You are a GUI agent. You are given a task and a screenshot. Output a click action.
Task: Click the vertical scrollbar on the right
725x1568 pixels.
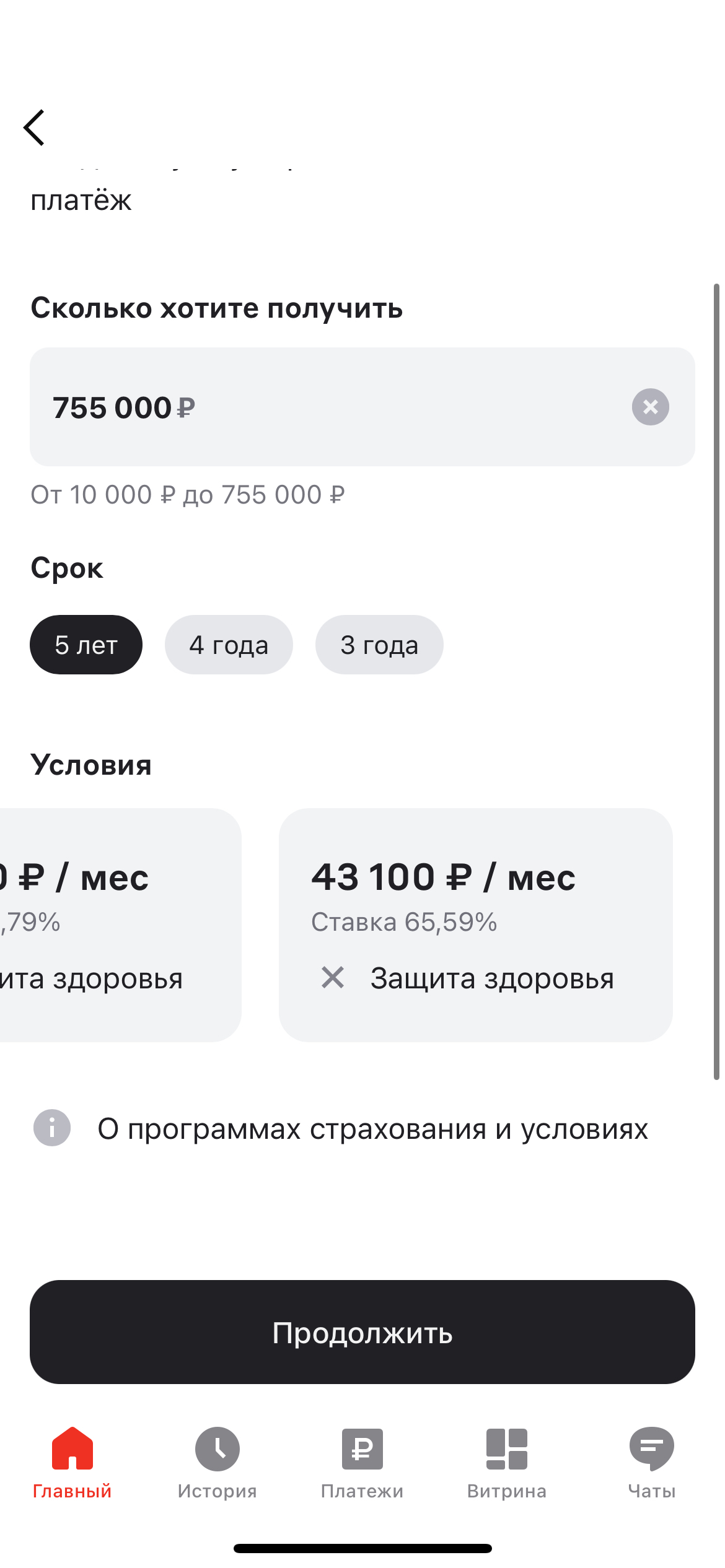(x=716, y=681)
